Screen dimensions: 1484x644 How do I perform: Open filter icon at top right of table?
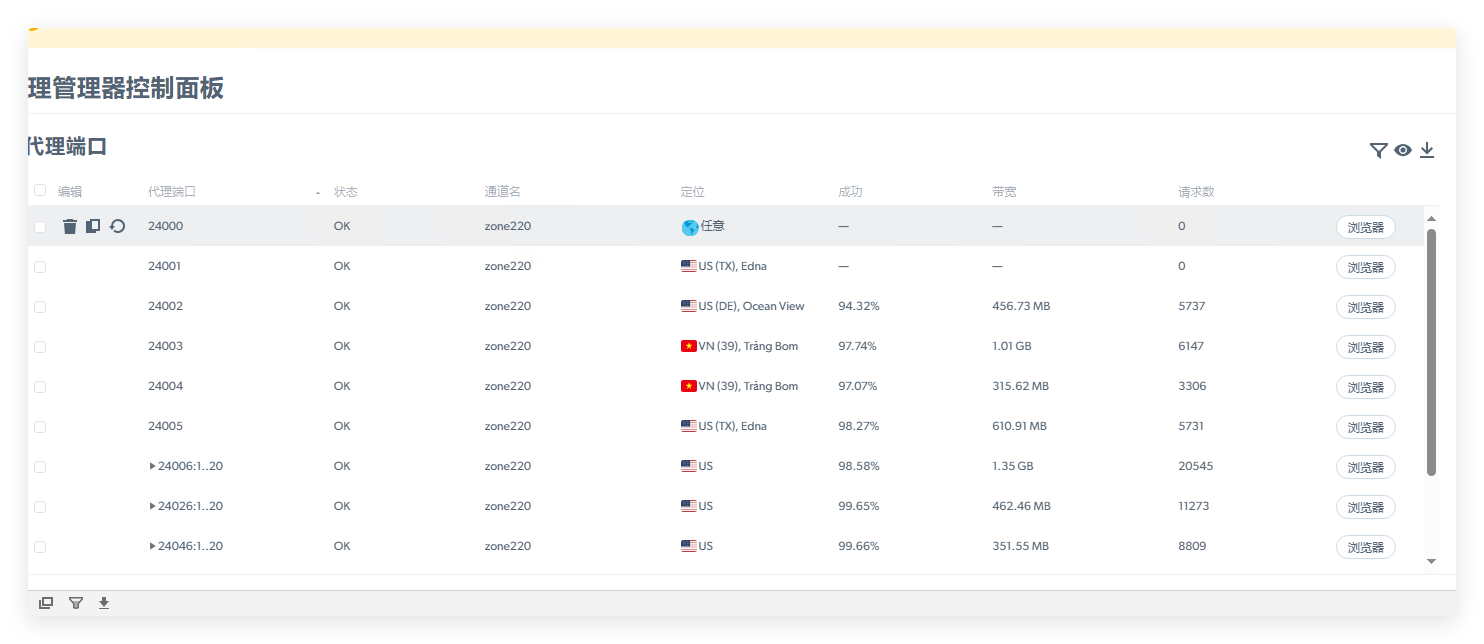click(1378, 151)
